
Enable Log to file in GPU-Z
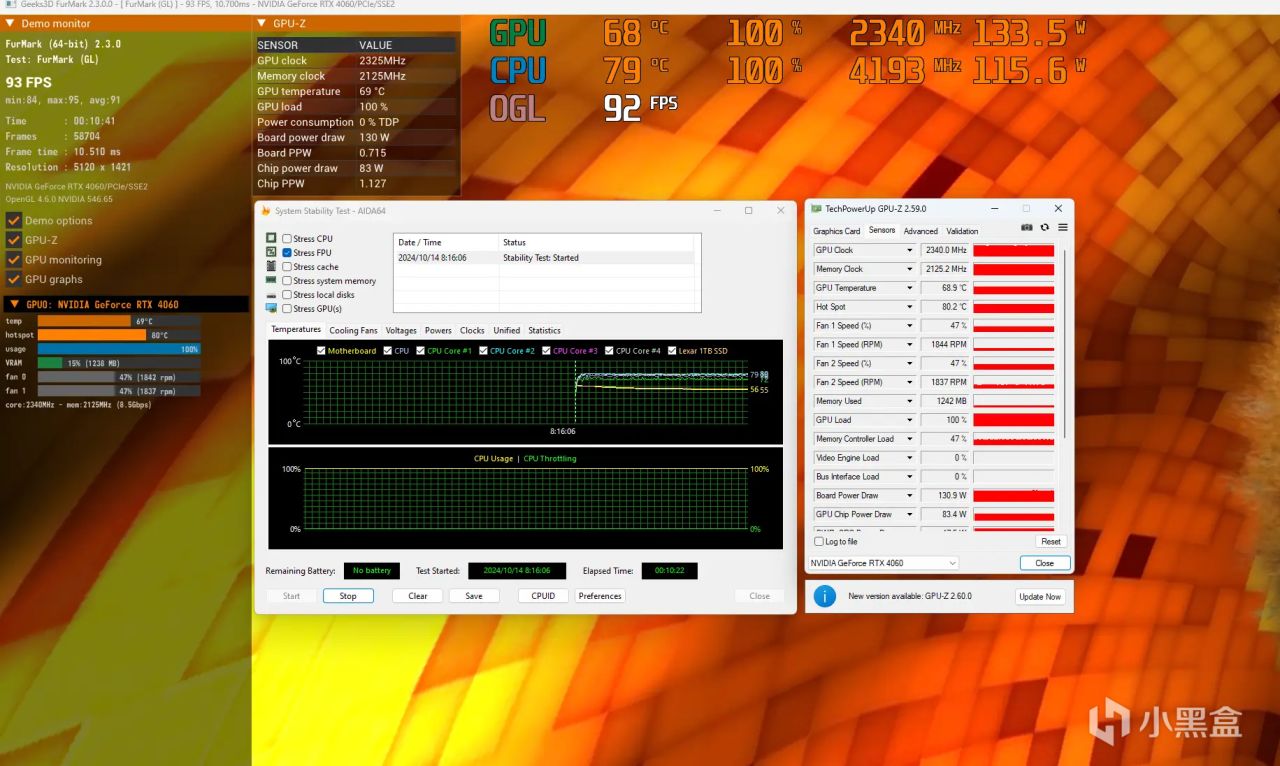point(819,542)
